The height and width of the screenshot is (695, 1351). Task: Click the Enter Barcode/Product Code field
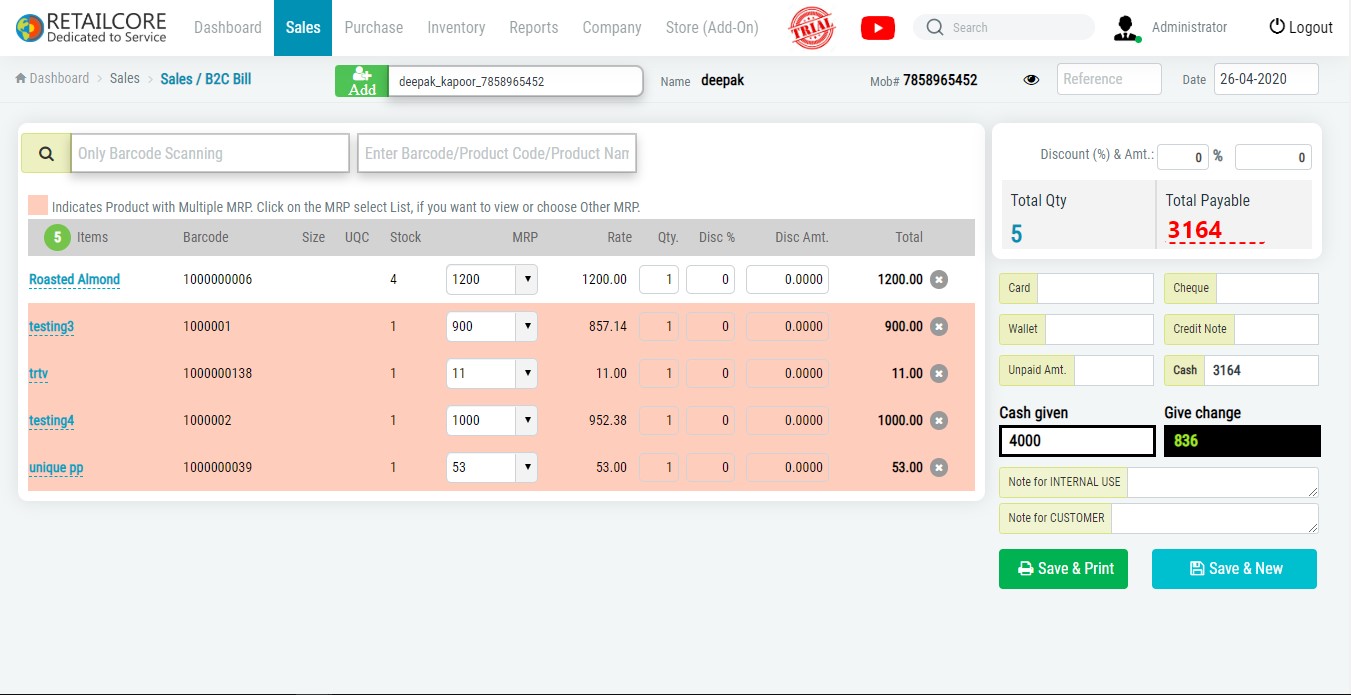tap(497, 153)
